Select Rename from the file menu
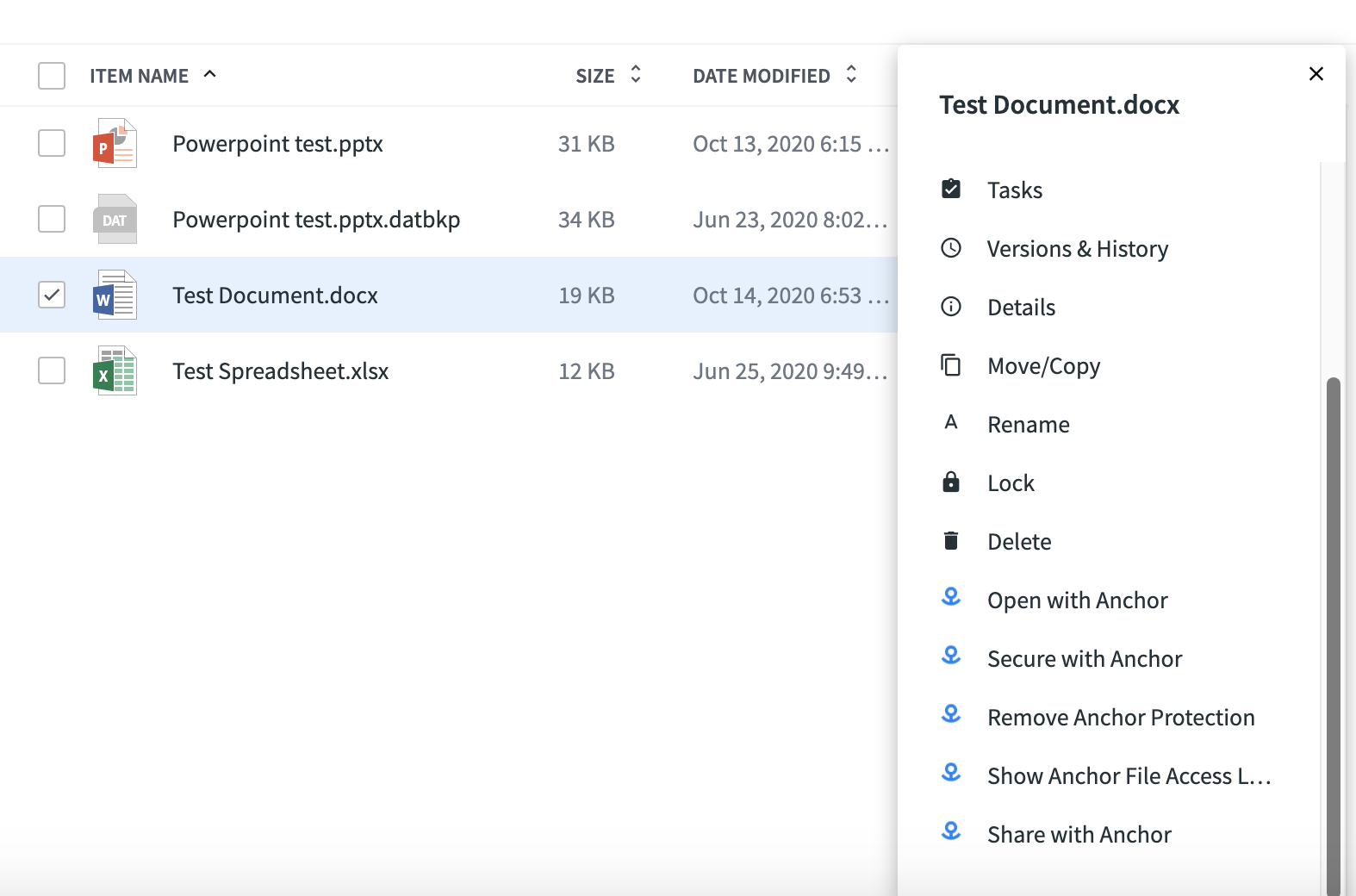Viewport: 1356px width, 896px height. (x=1028, y=425)
